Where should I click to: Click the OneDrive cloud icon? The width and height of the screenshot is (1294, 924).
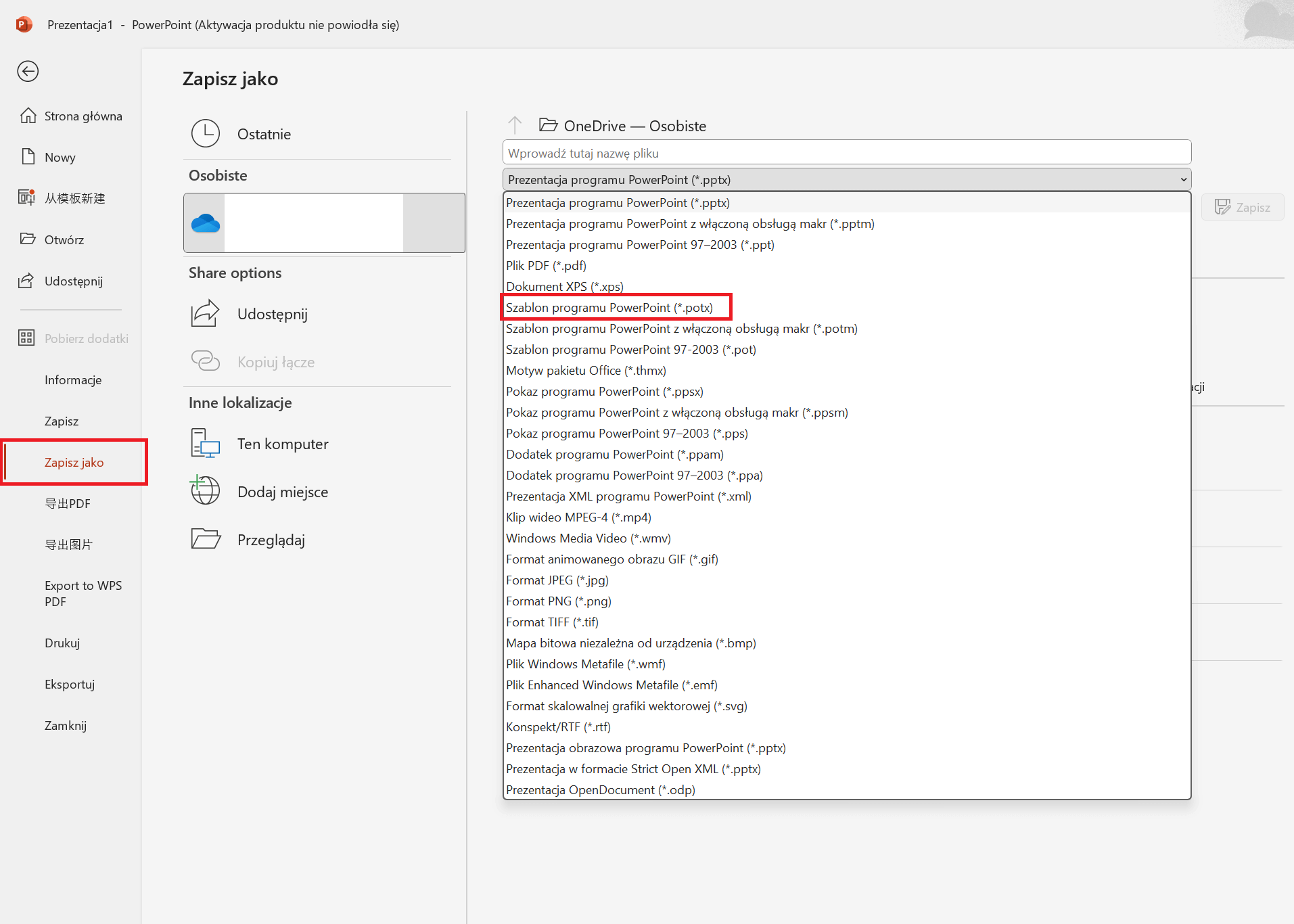click(x=206, y=223)
